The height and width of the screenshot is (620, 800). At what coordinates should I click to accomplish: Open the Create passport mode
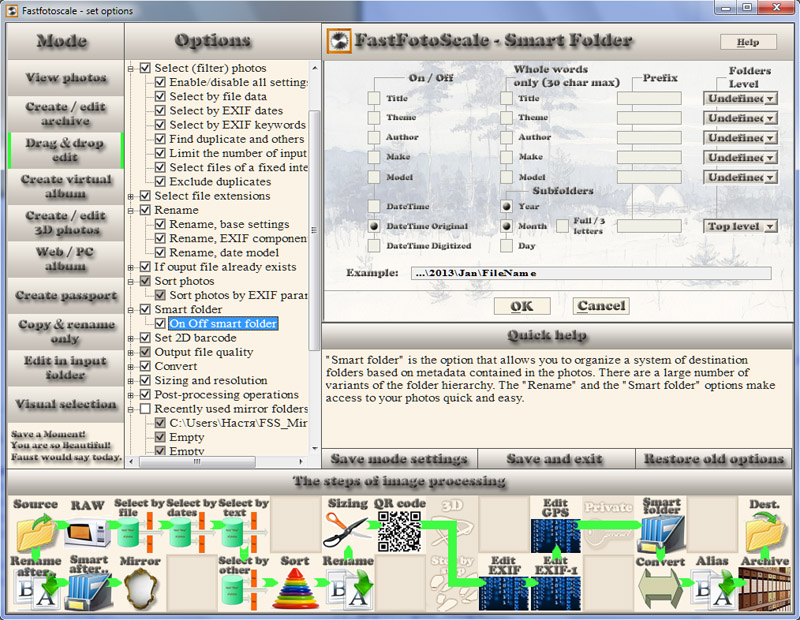coord(66,295)
